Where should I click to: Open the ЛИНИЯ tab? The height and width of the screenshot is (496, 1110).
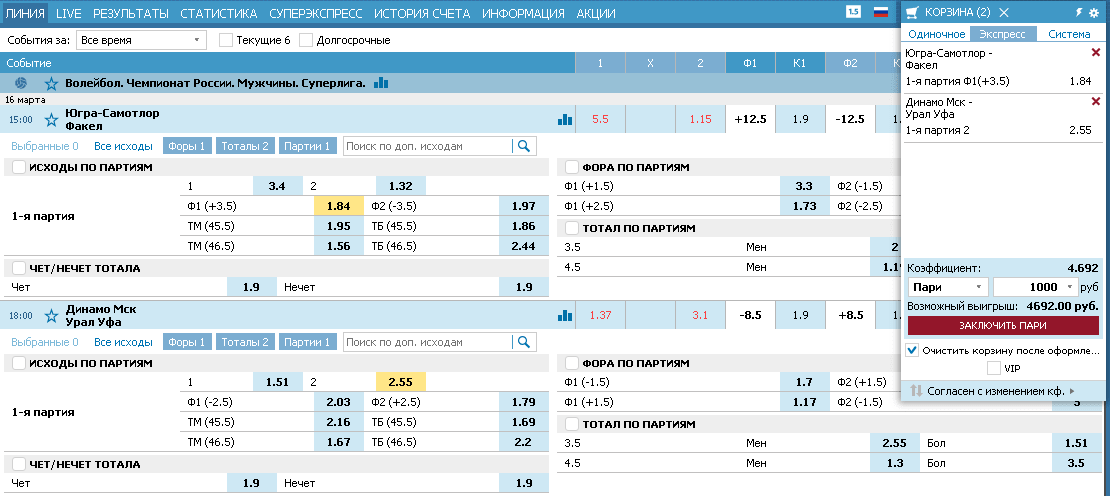(25, 13)
